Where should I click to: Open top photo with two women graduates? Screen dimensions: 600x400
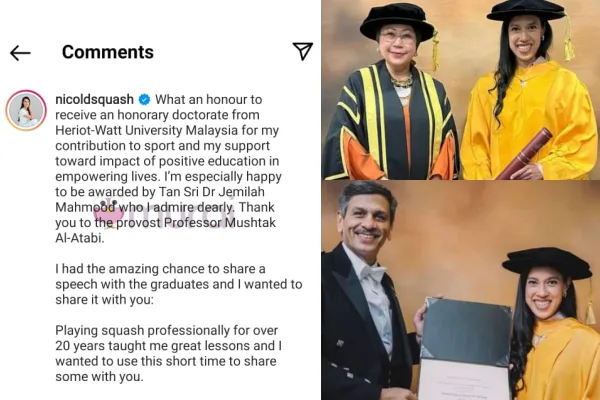click(461, 90)
